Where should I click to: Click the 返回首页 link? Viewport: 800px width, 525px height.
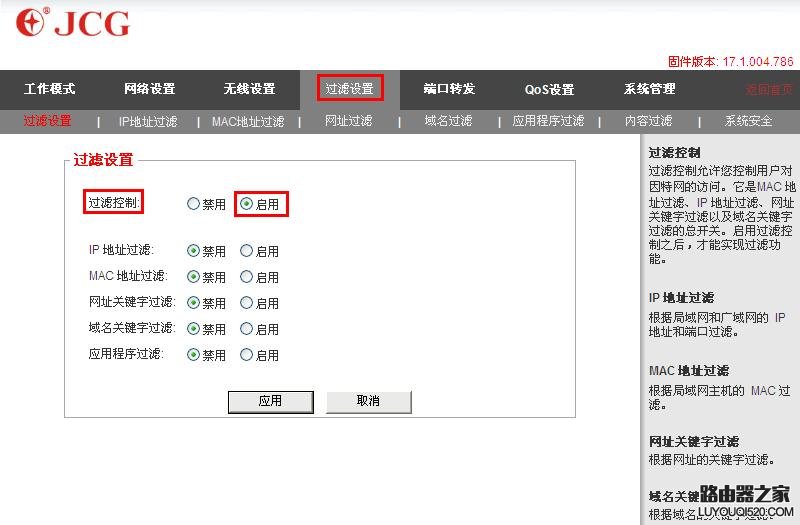[769, 90]
